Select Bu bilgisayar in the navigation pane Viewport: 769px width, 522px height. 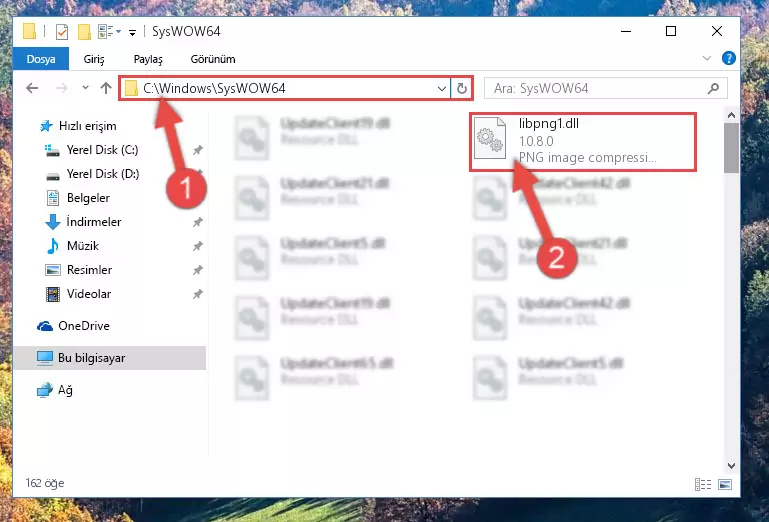point(109,358)
